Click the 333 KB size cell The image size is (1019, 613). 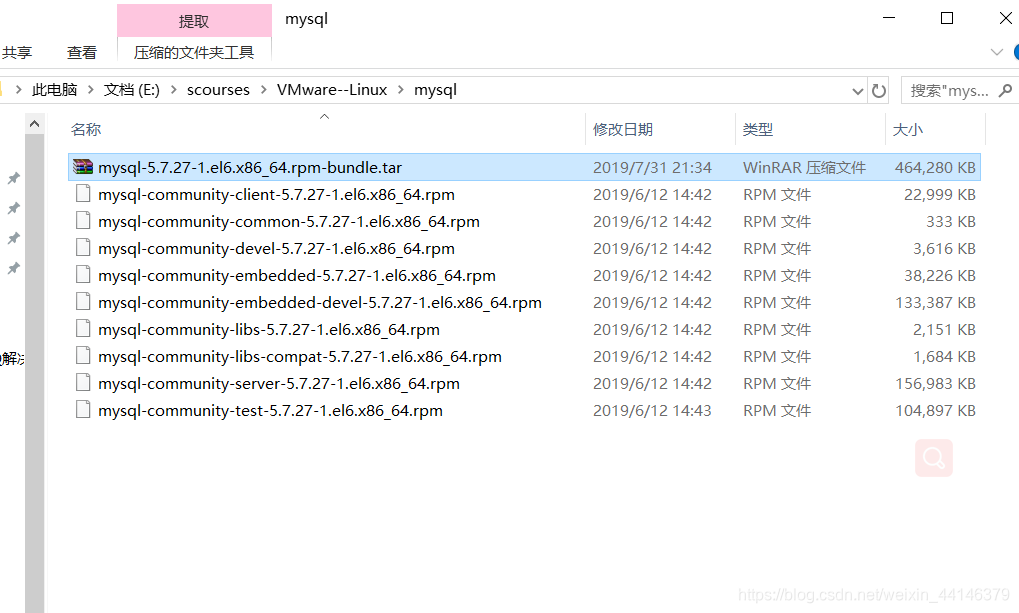951,222
